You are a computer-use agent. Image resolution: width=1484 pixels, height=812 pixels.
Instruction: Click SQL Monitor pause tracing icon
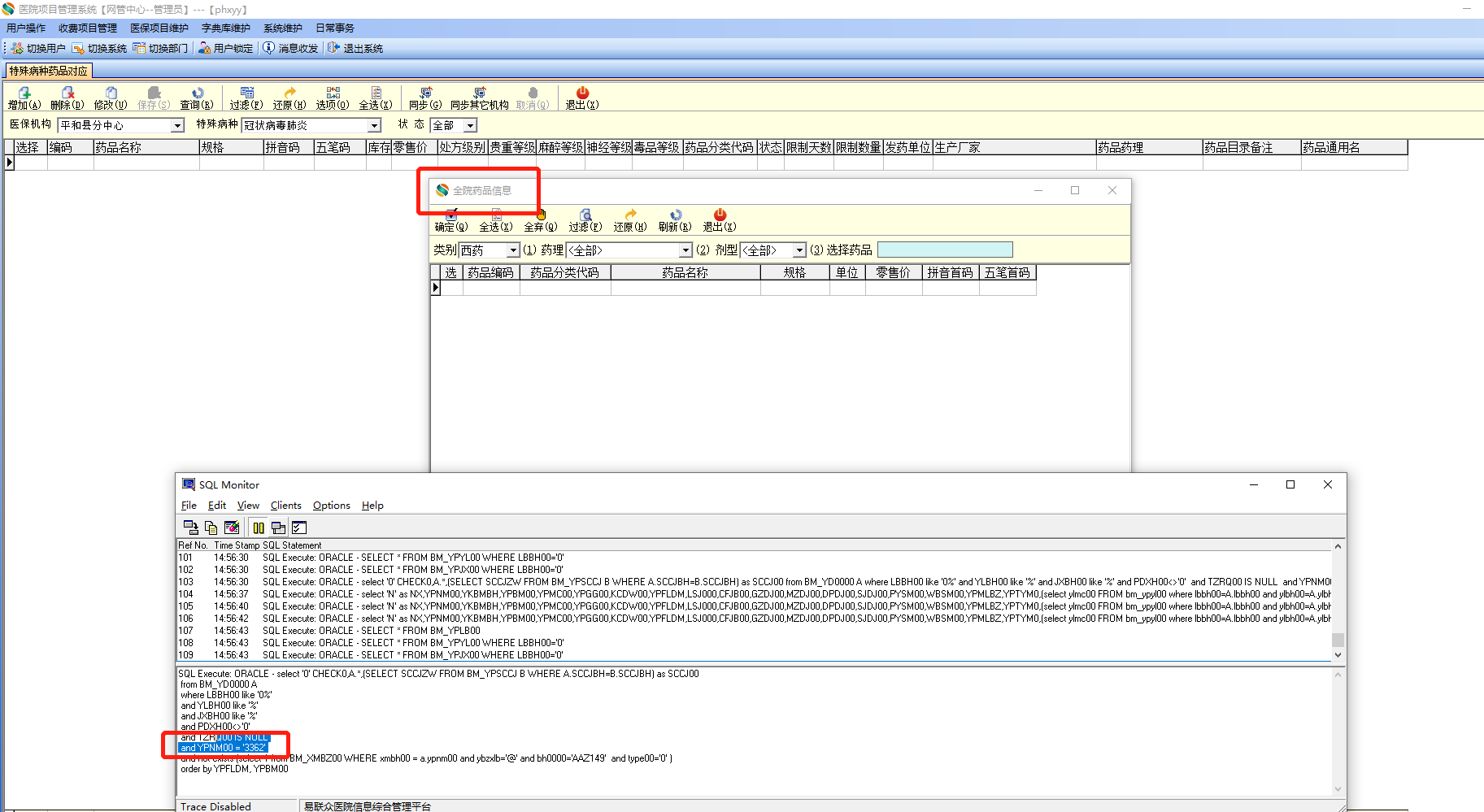click(259, 528)
